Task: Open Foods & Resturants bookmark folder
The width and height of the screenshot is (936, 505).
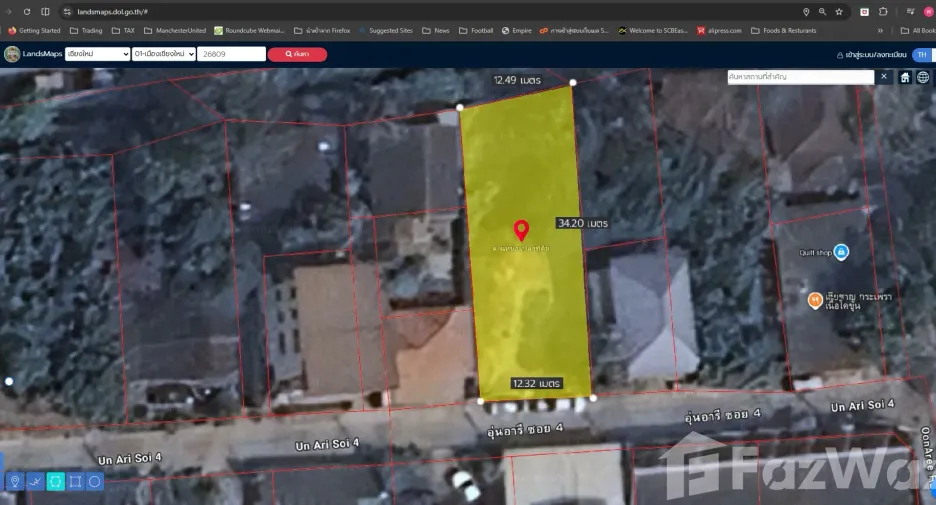Action: click(x=783, y=30)
